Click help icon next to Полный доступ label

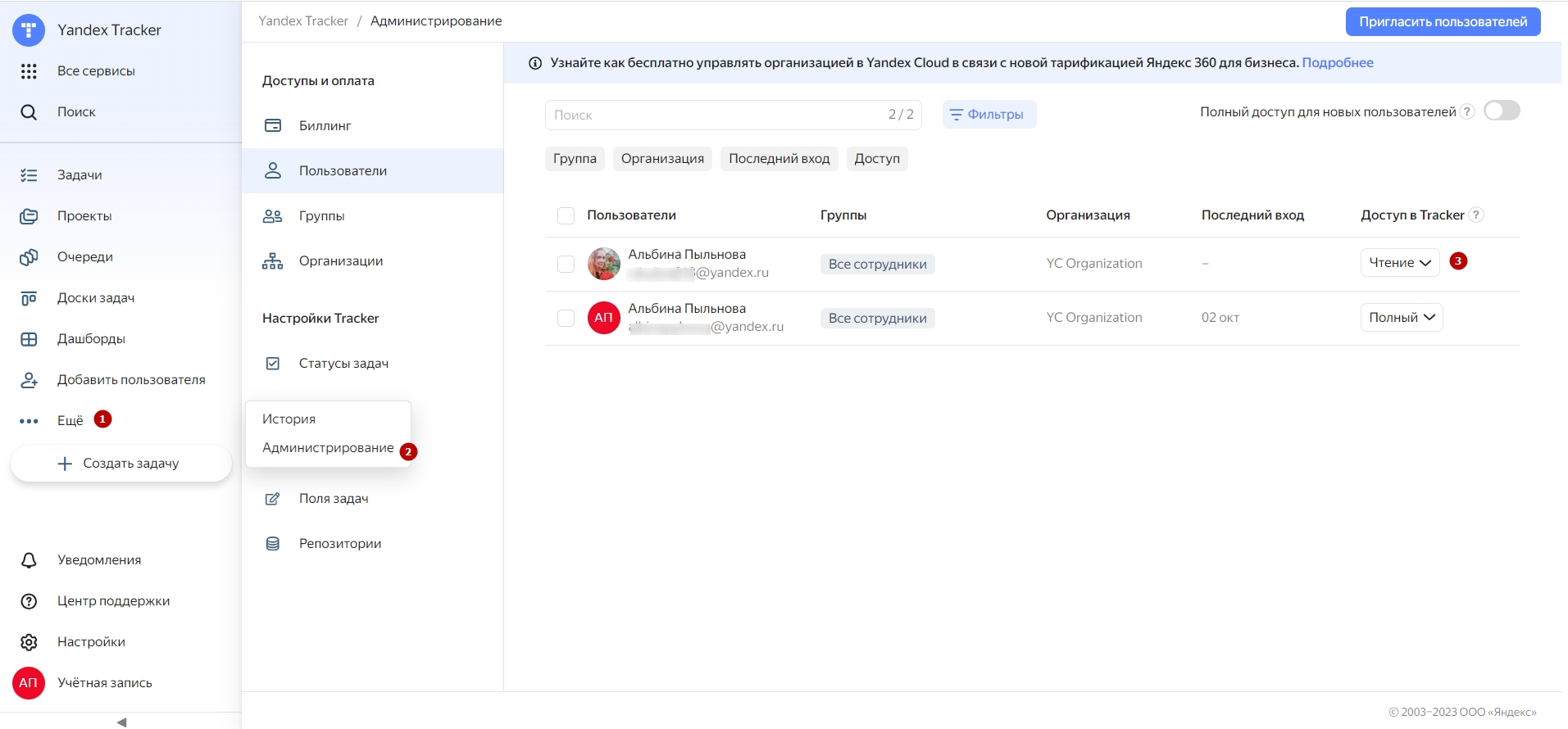[x=1467, y=111]
